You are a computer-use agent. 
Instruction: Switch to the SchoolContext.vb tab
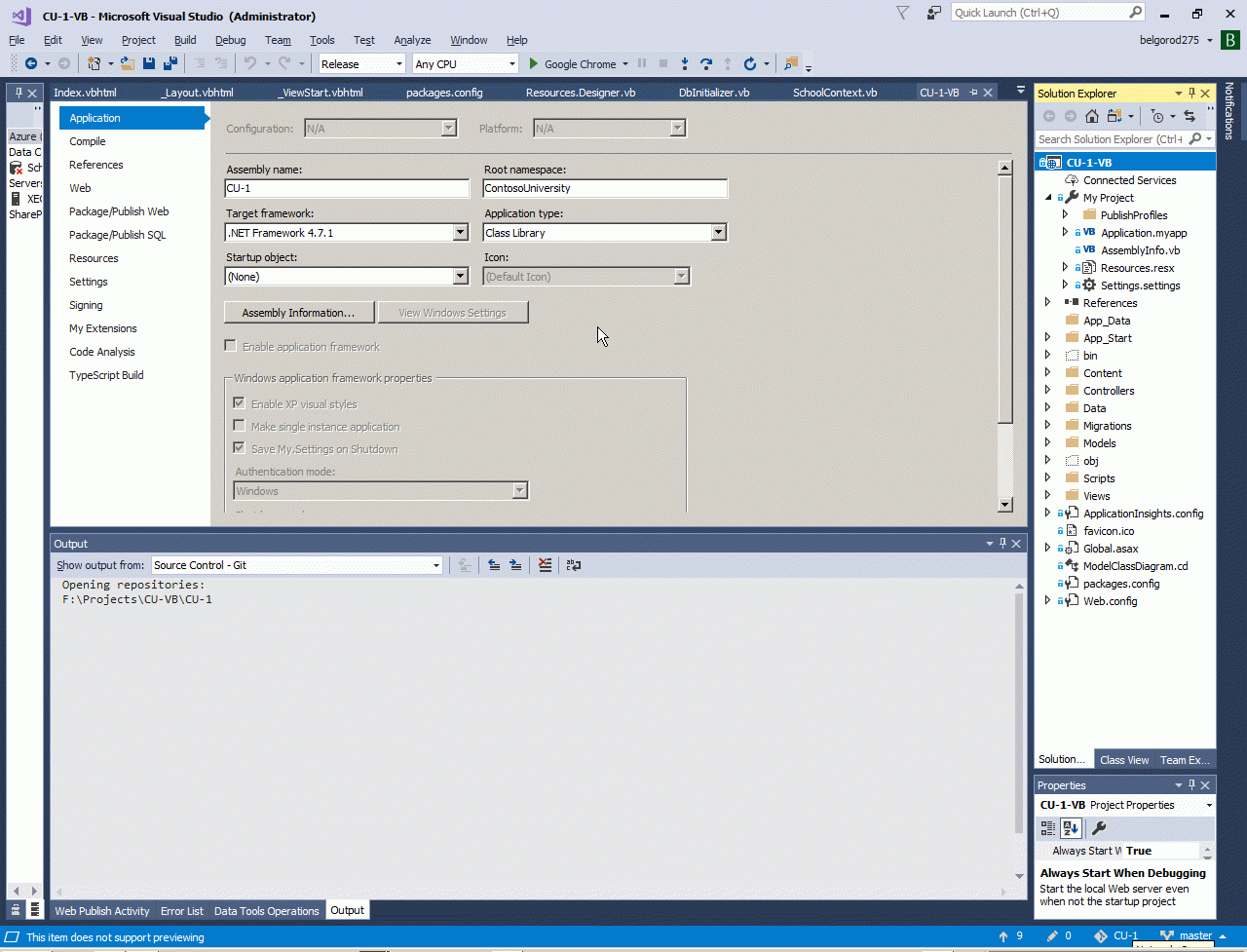pyautogui.click(x=835, y=93)
